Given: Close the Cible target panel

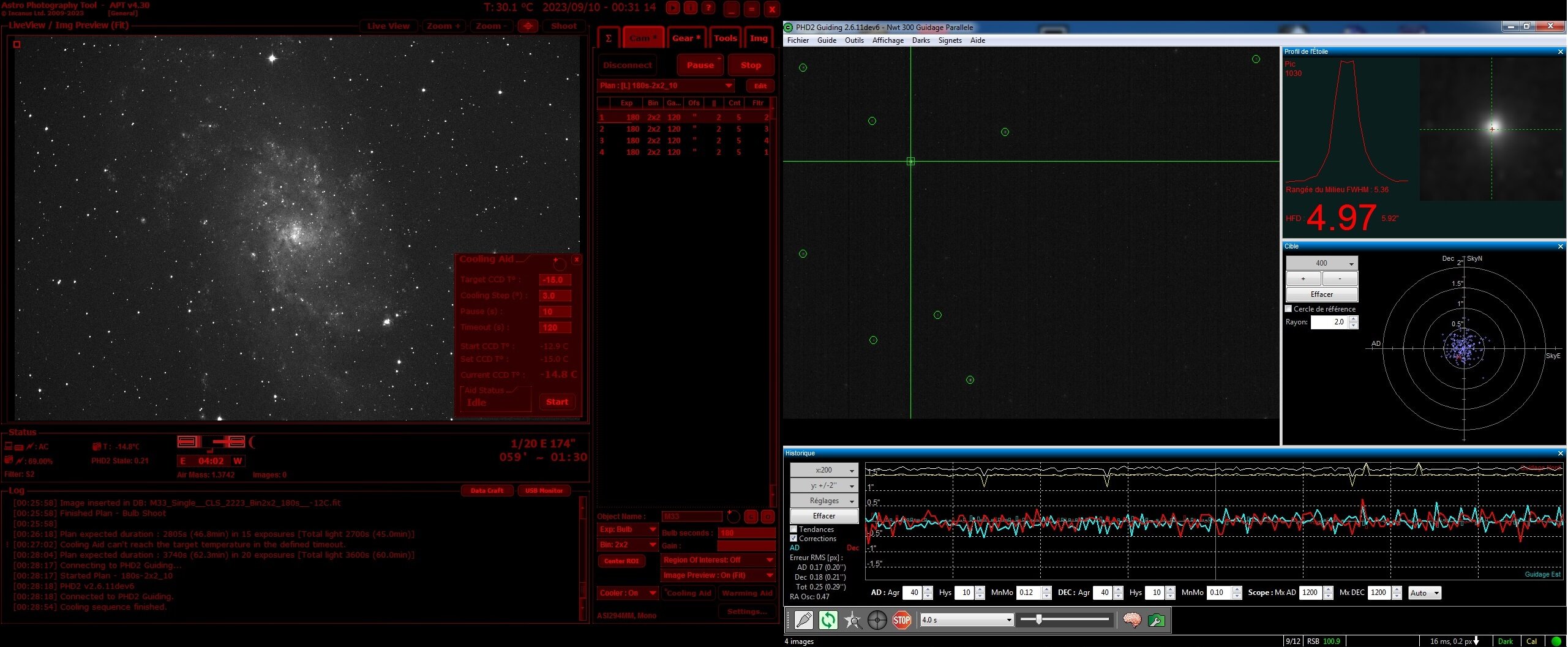Looking at the screenshot, I should click(1560, 247).
